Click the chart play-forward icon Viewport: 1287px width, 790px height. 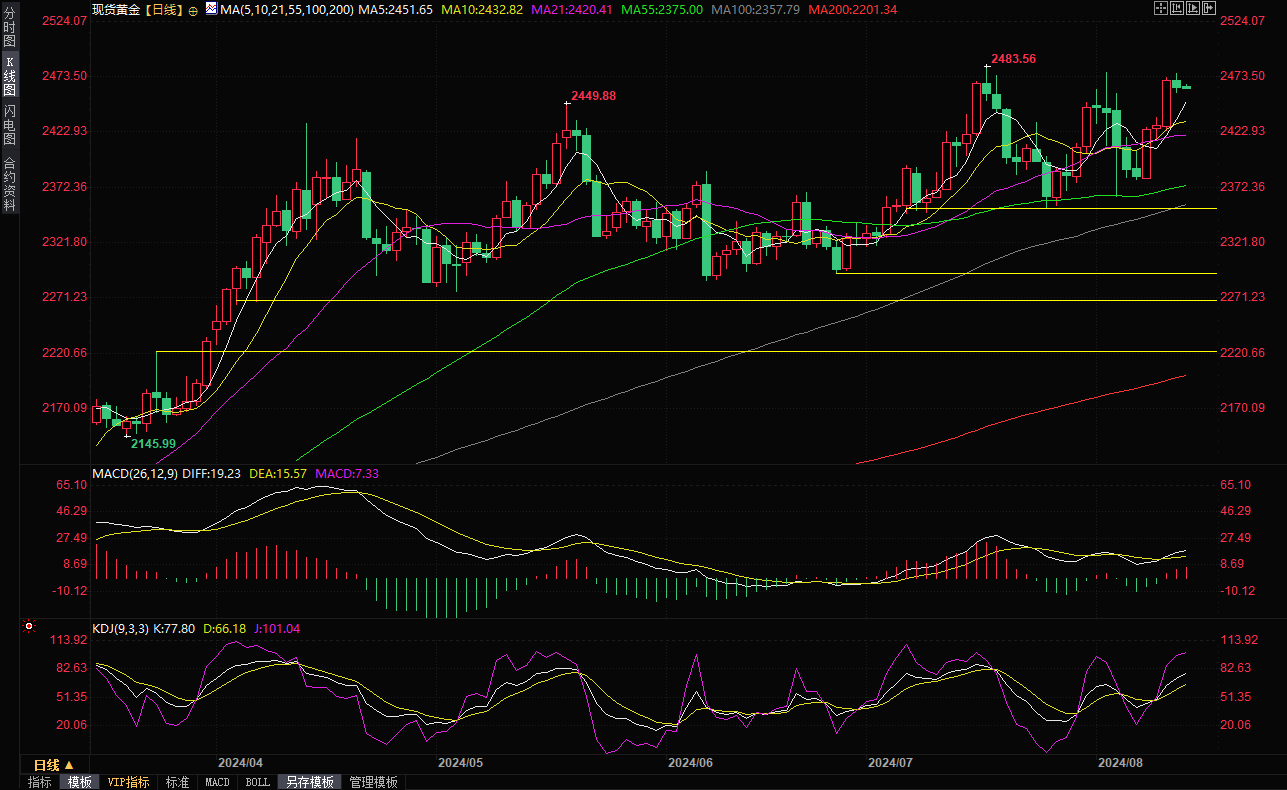[x=1192, y=8]
